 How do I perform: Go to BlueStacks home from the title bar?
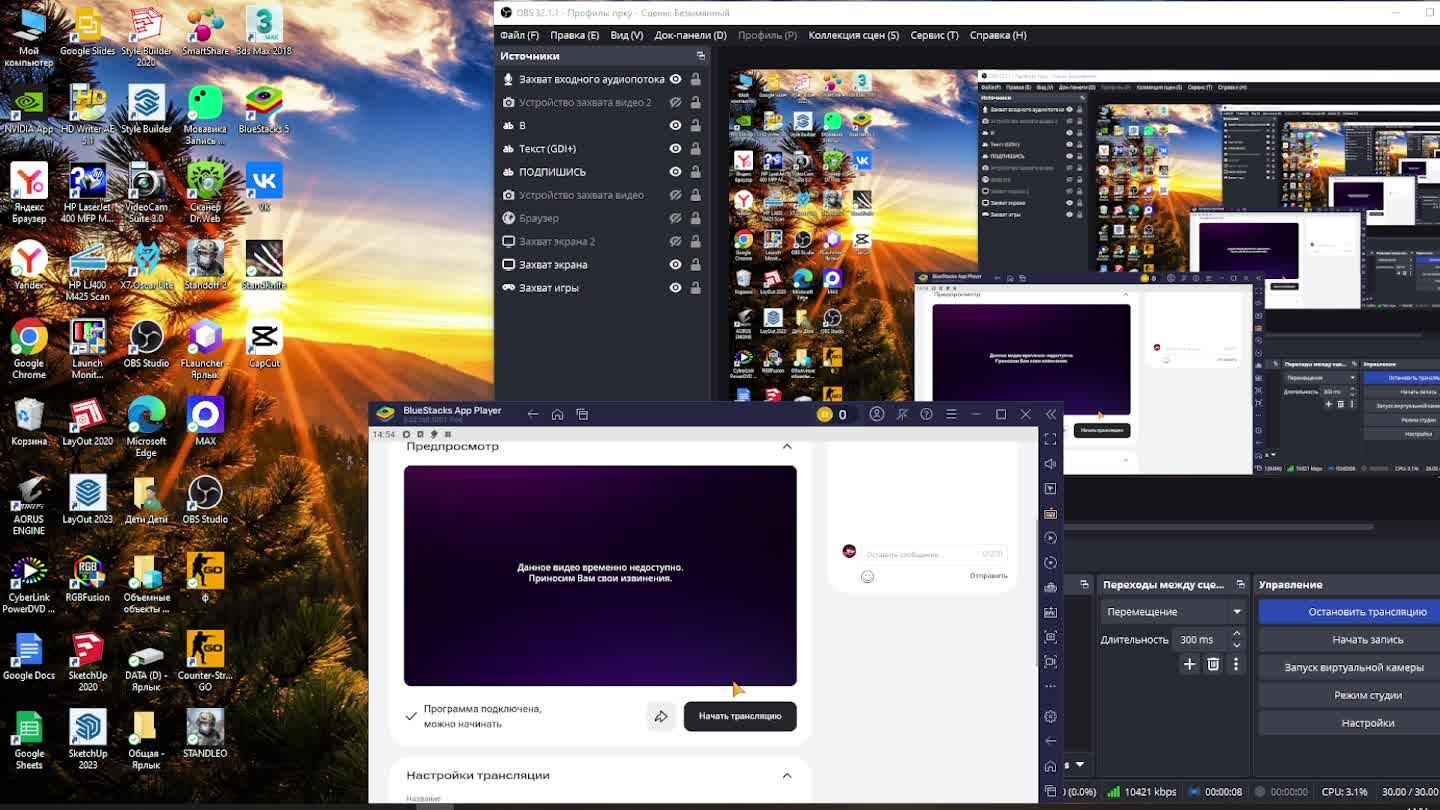(557, 414)
